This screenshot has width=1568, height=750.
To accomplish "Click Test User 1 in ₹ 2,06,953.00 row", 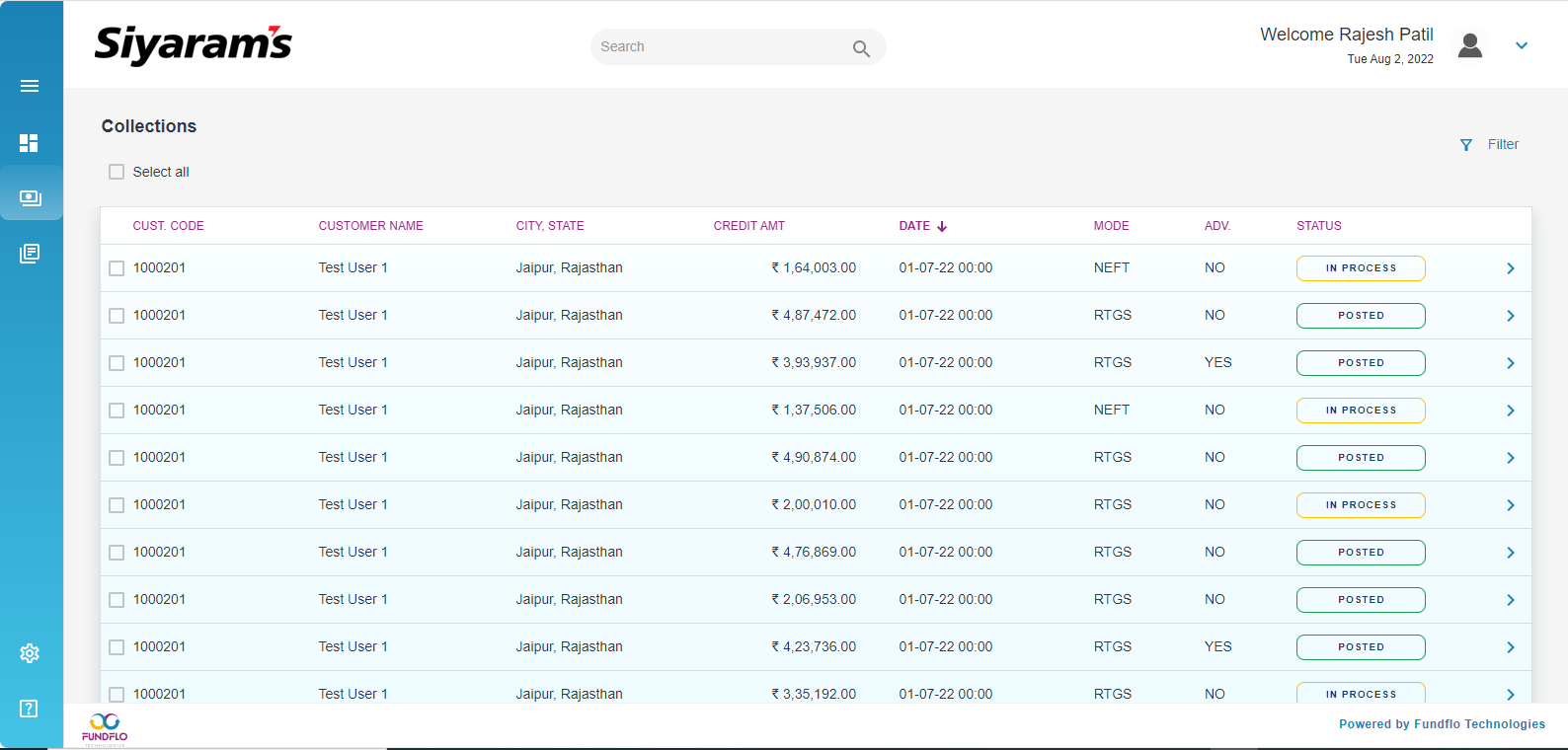I will (x=353, y=600).
